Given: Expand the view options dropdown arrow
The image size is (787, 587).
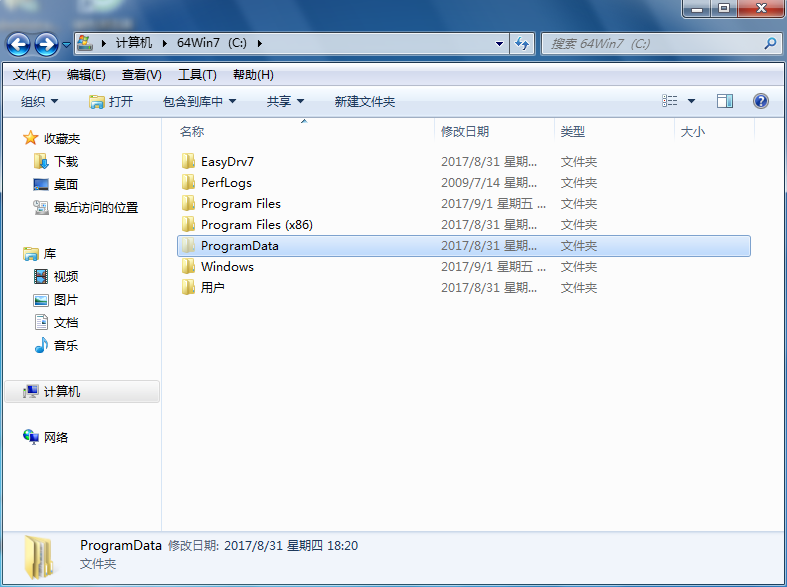Looking at the screenshot, I should [693, 101].
